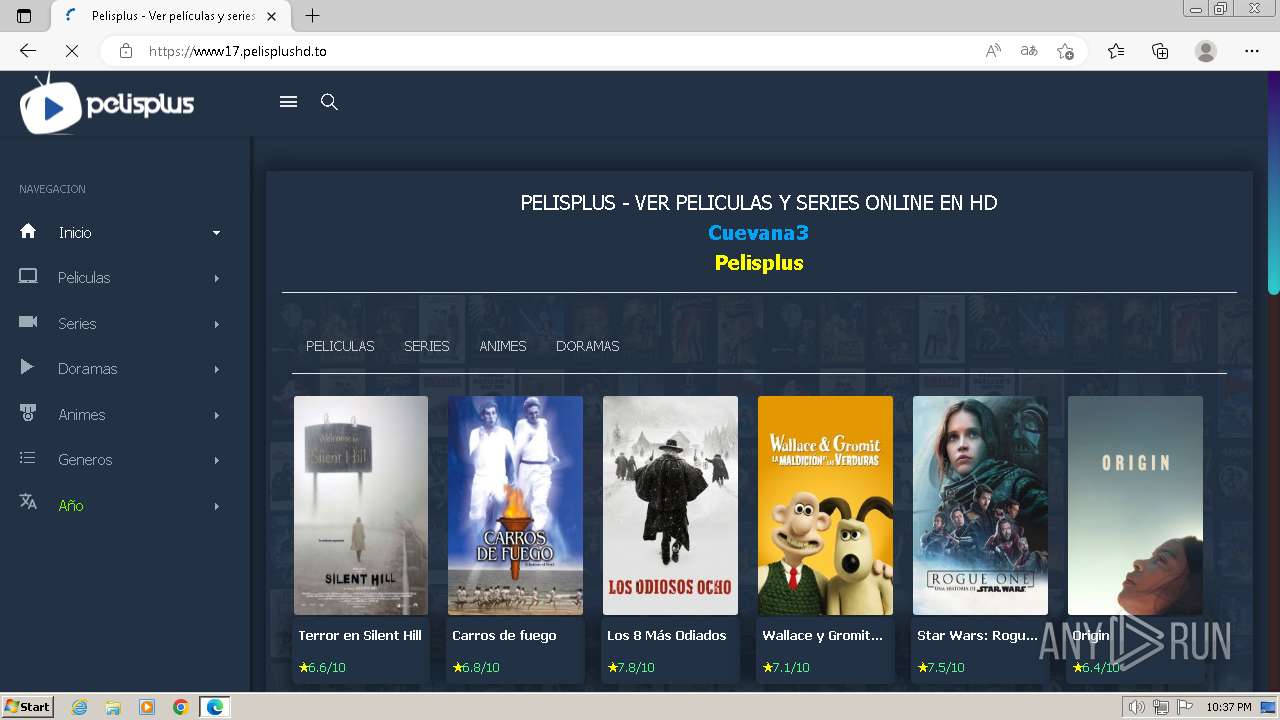The image size is (1280, 720).
Task: Open the volume tray icon
Action: 1136,707
